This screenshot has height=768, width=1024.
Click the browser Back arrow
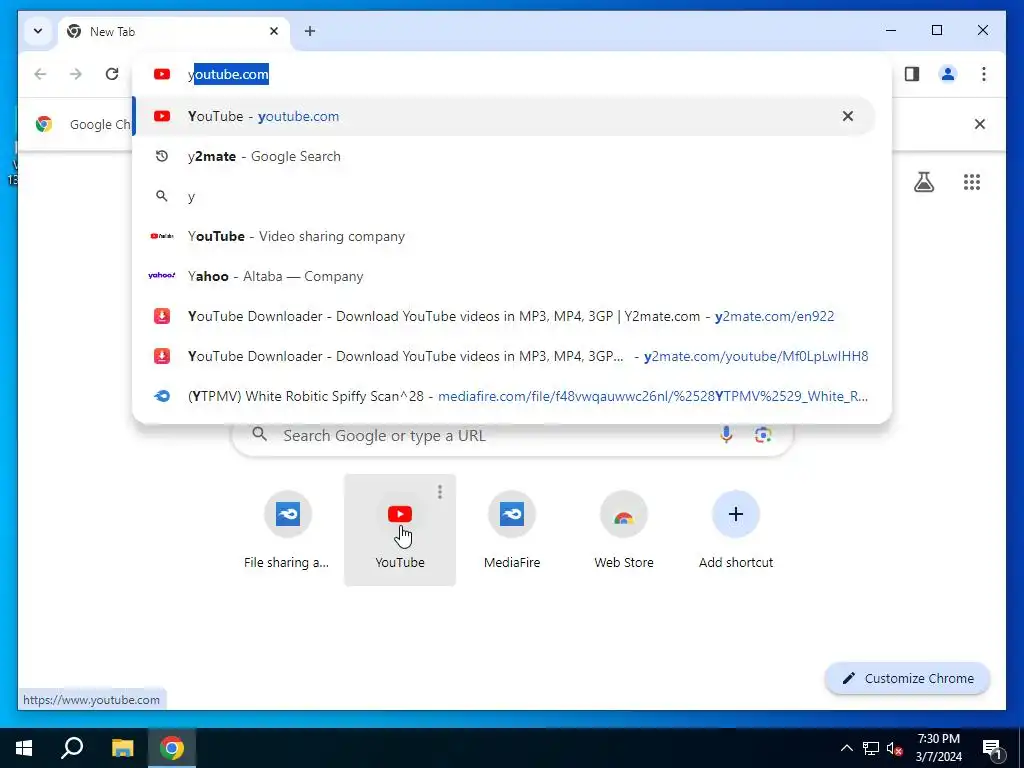point(40,74)
